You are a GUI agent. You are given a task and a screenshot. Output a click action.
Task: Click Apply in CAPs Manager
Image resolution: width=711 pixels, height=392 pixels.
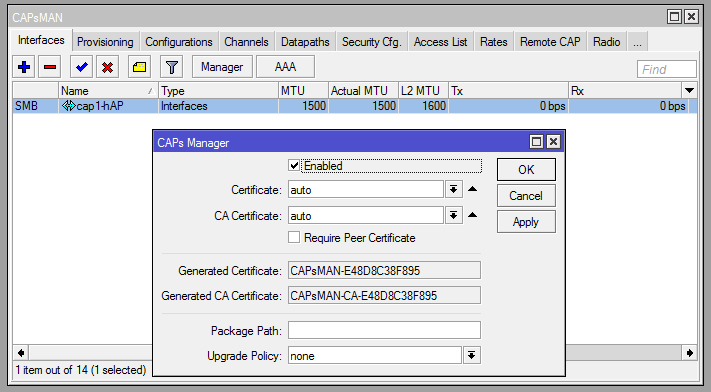(x=526, y=222)
